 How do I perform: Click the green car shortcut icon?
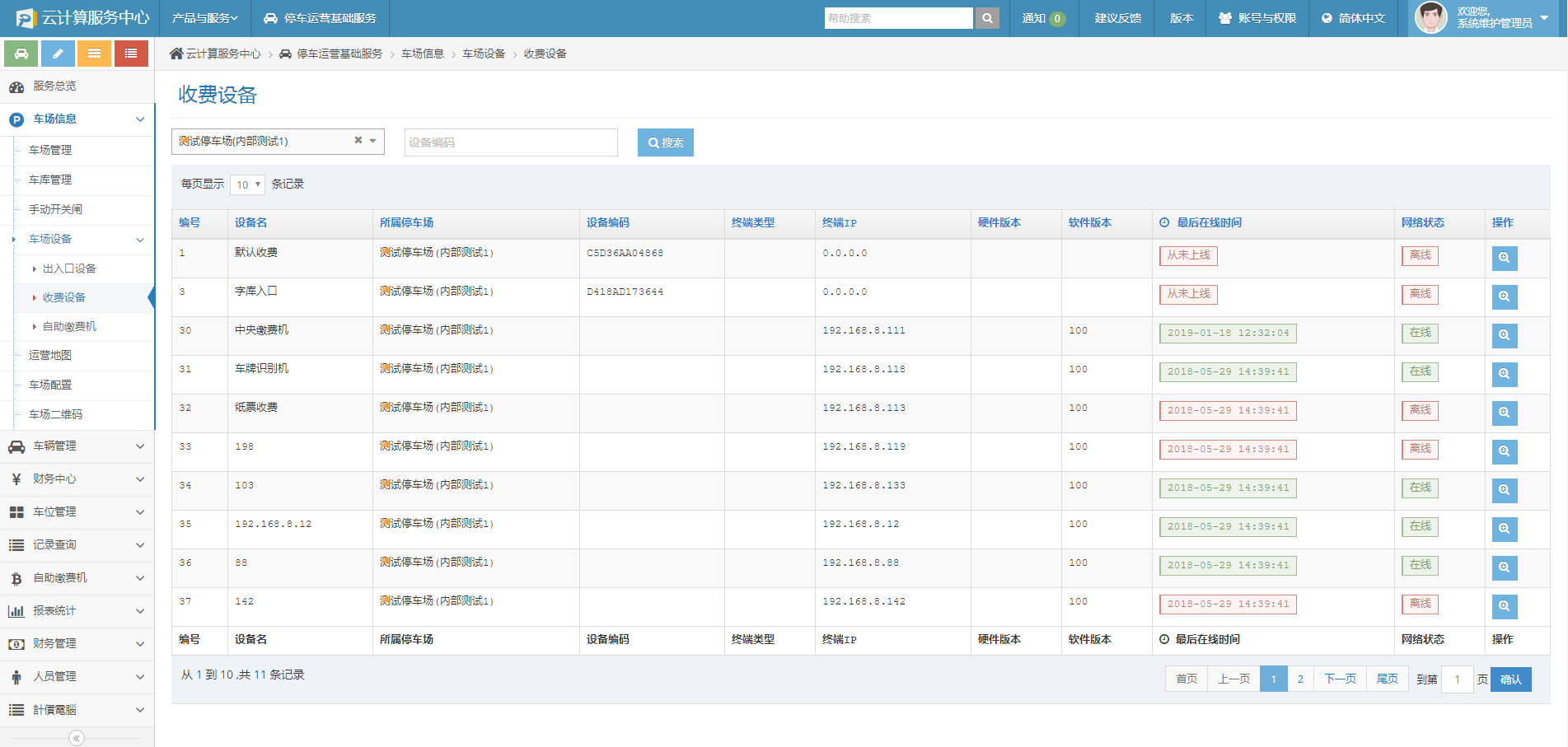click(21, 54)
